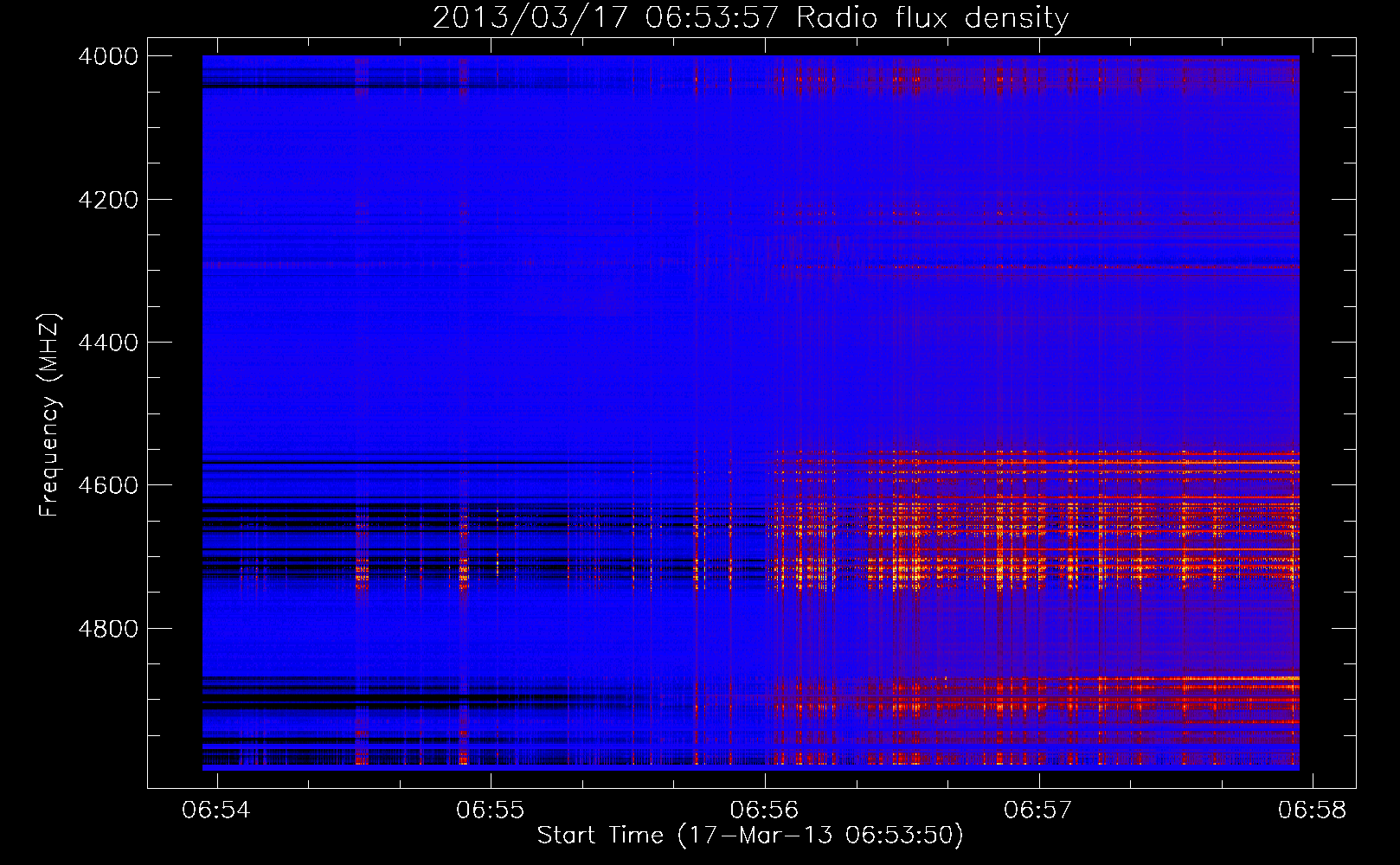Click the 06:58 time tick label
The height and width of the screenshot is (865, 1400).
1313,811
